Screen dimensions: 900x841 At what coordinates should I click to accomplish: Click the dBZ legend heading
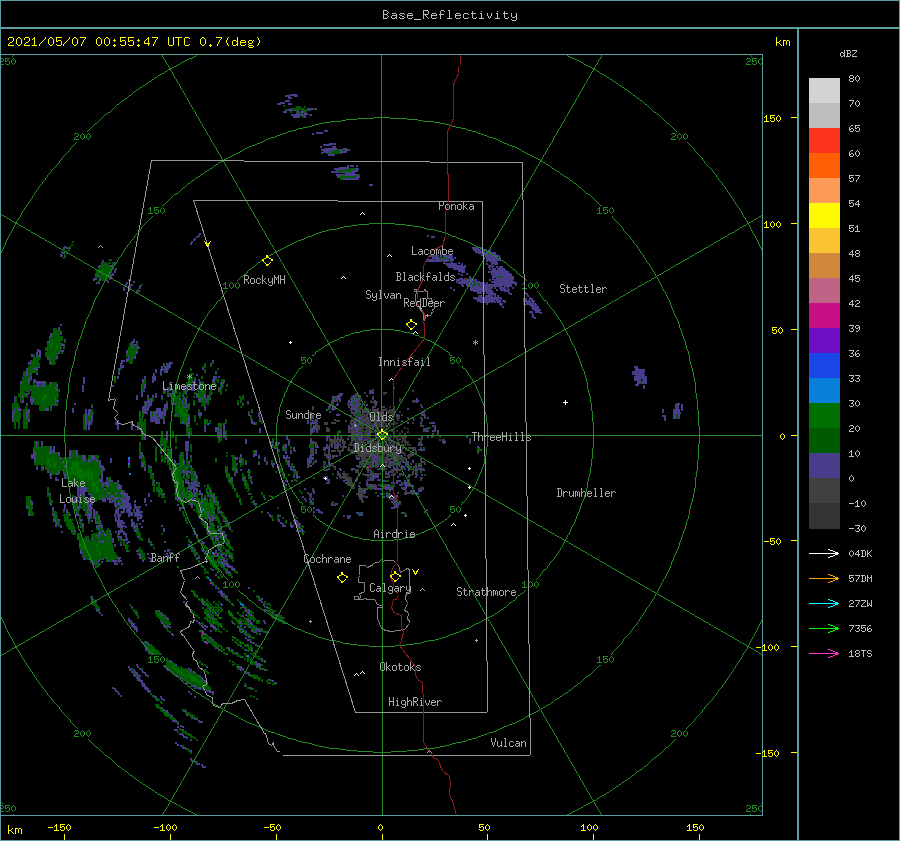pyautogui.click(x=848, y=53)
